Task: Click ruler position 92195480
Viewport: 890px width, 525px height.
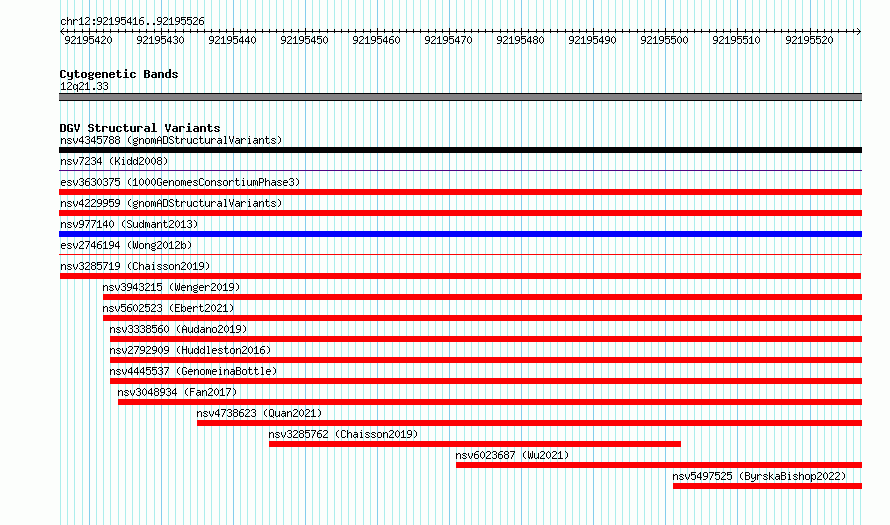Action: pyautogui.click(x=520, y=40)
